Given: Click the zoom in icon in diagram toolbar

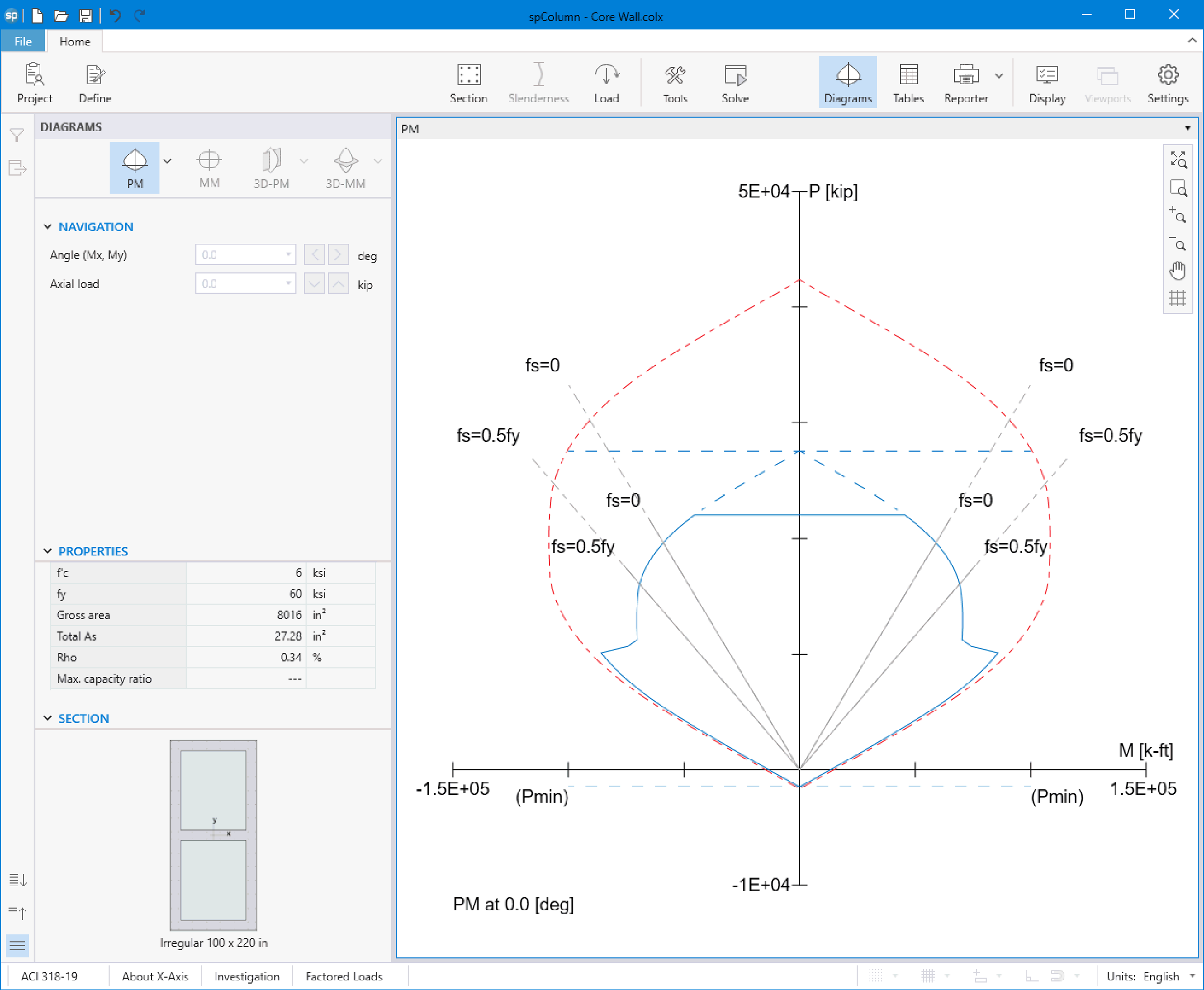Looking at the screenshot, I should point(1178,216).
